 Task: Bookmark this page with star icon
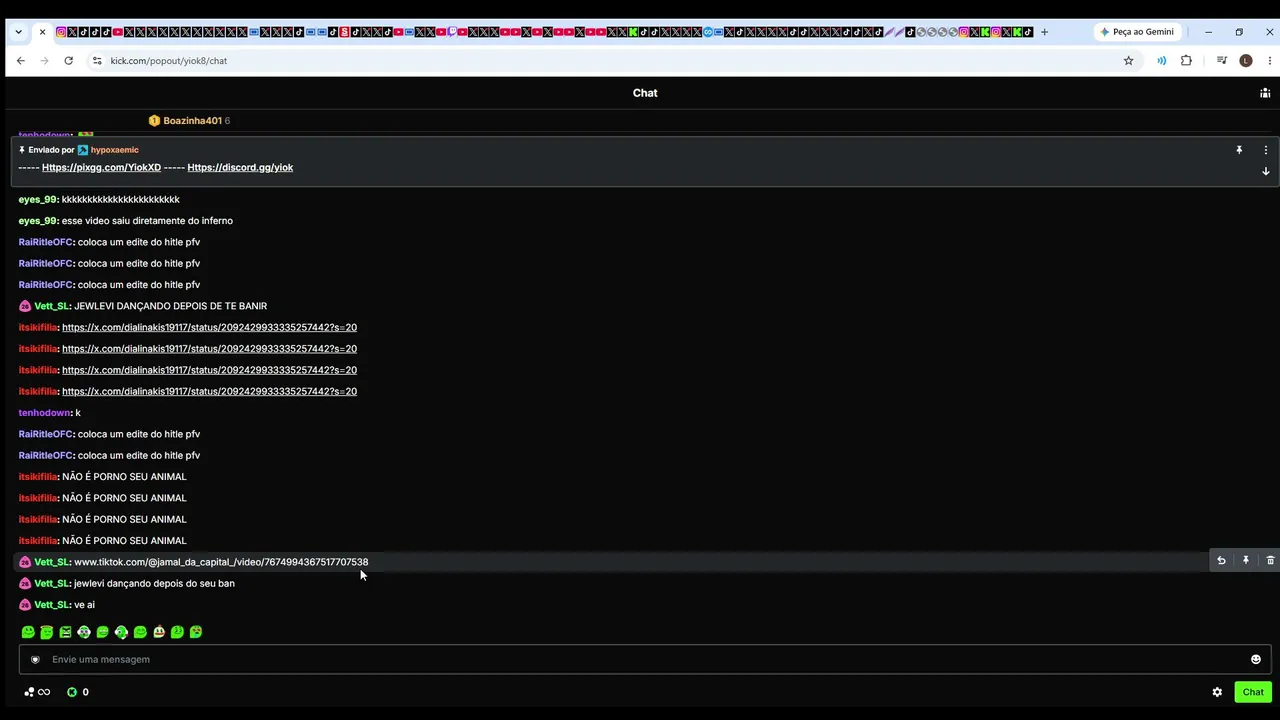click(x=1129, y=61)
